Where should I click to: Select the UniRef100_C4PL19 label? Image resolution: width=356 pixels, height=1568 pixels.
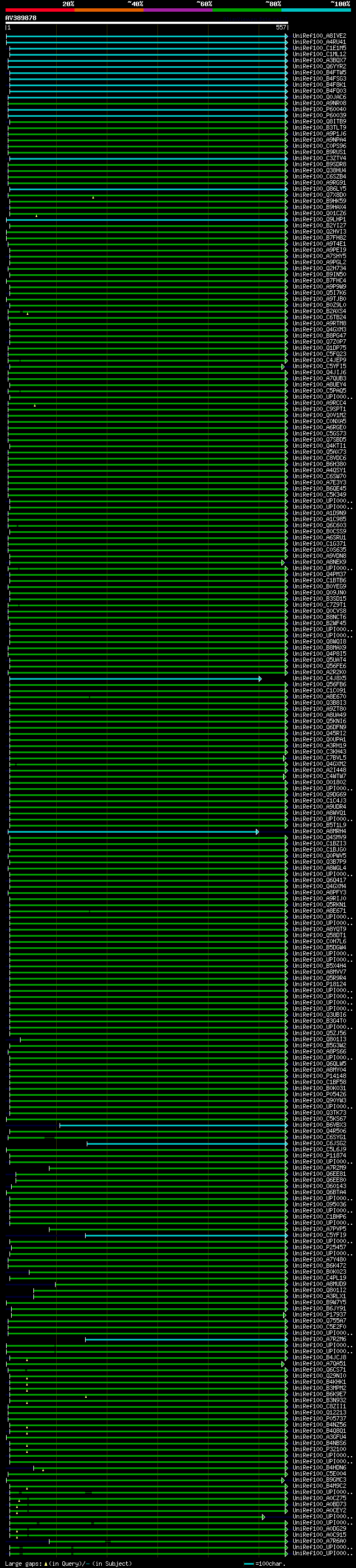tap(319, 1278)
